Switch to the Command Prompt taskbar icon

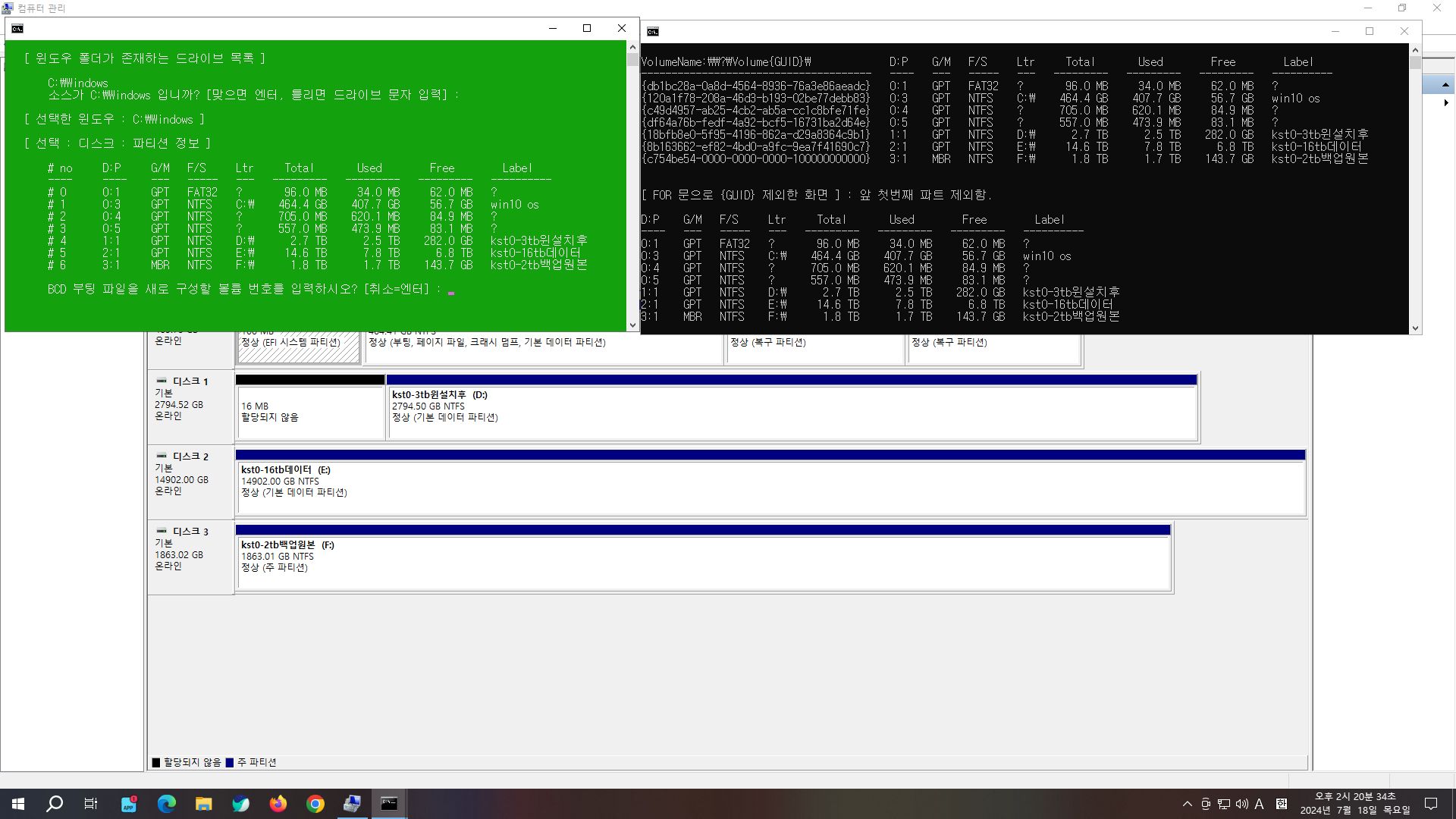(389, 804)
